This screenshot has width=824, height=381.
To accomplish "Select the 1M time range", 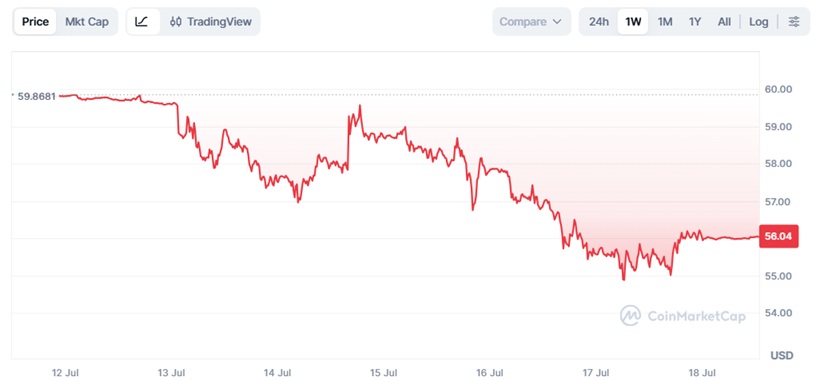I will pos(665,22).
